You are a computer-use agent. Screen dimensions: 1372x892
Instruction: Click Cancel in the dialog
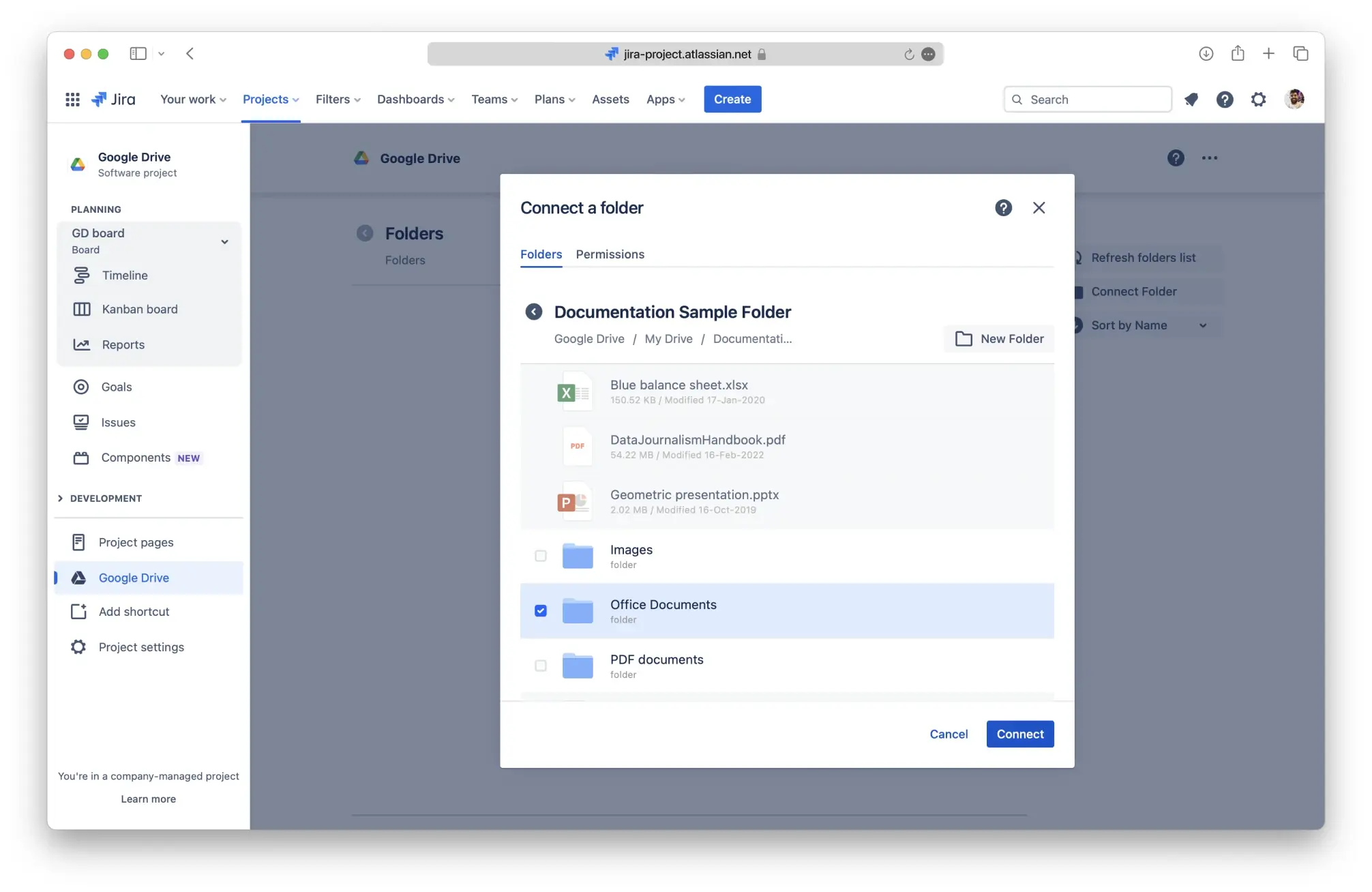click(x=949, y=734)
